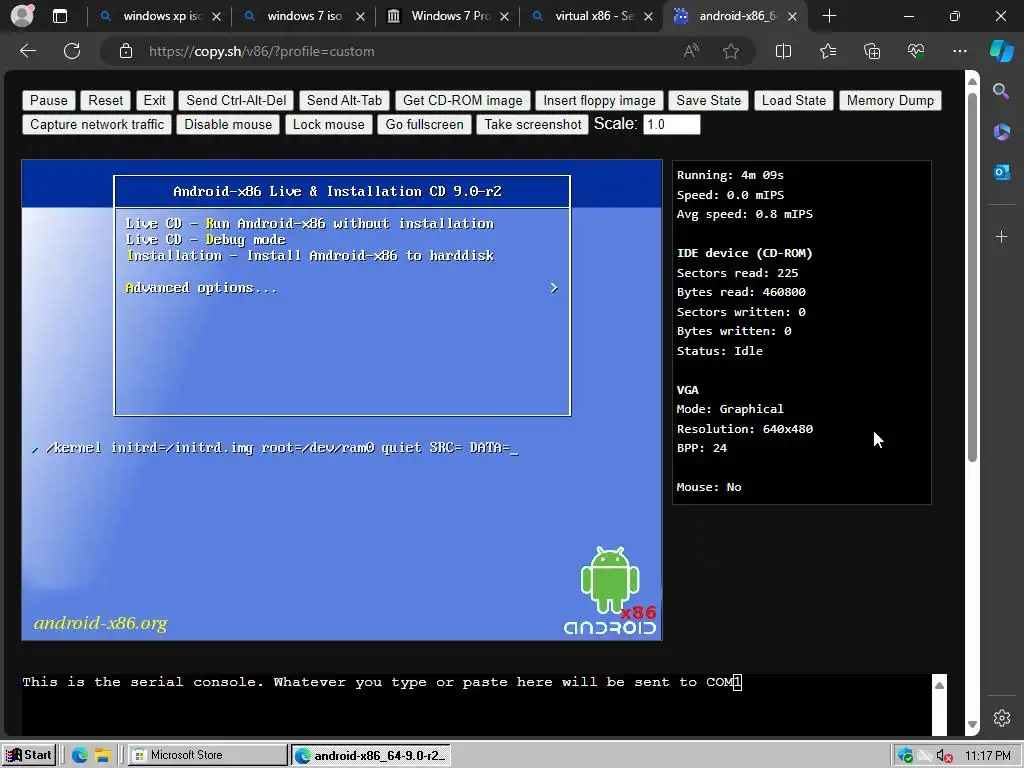The width and height of the screenshot is (1024, 768).
Task: Select 'Installation - Install Android-x86 to harddisk'
Action: click(310, 255)
